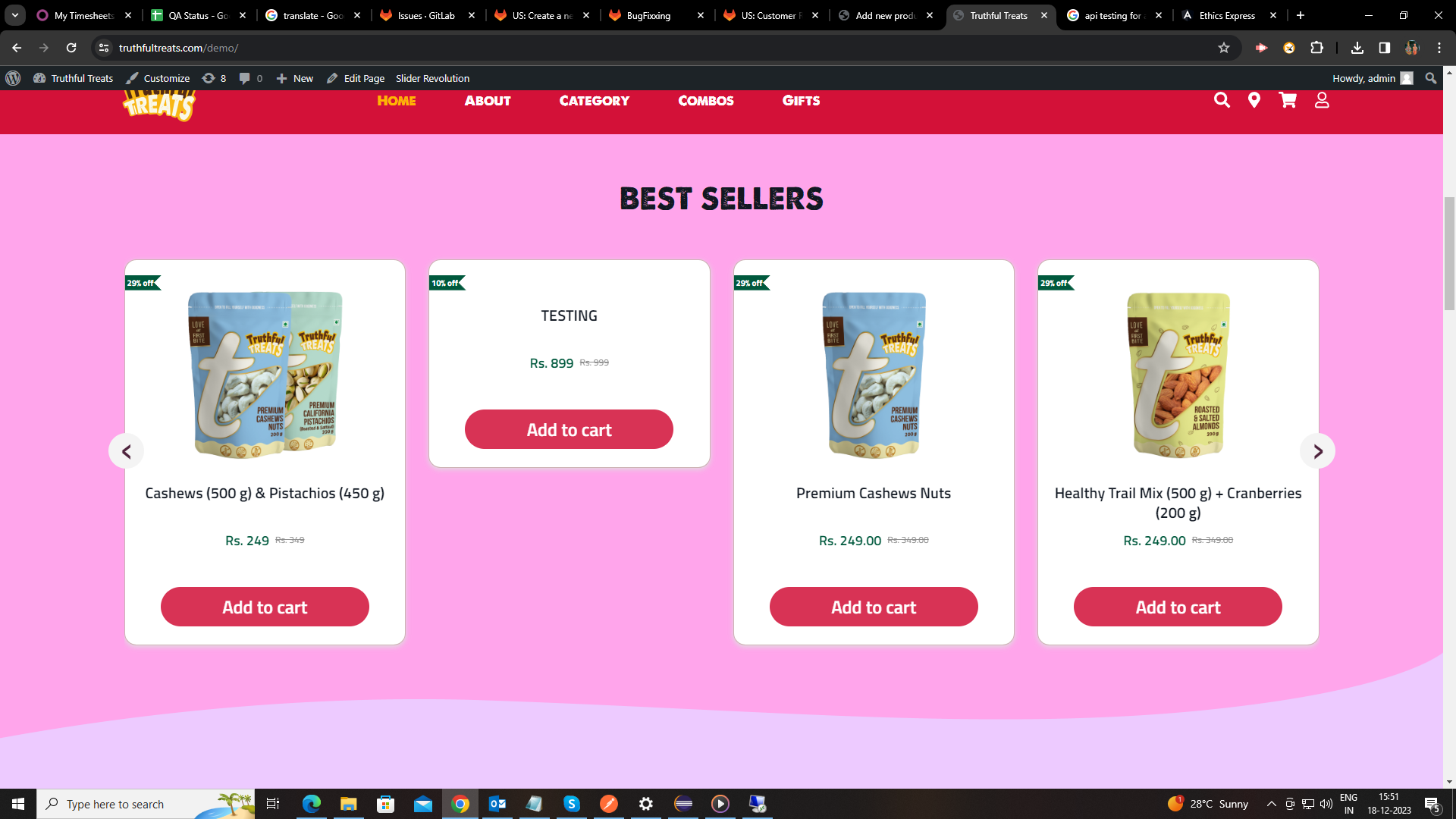Add the TESTING product to cart

(x=569, y=429)
